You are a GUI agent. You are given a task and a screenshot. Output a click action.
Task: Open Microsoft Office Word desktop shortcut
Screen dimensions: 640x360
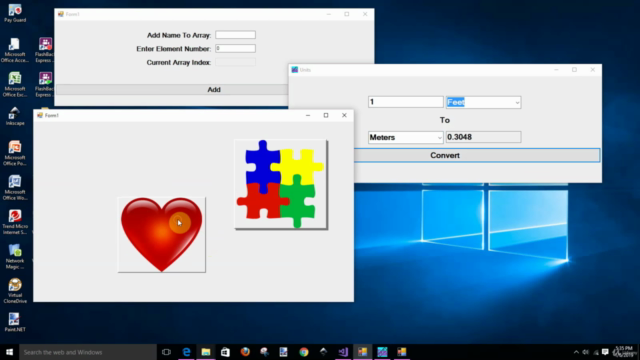tap(15, 188)
